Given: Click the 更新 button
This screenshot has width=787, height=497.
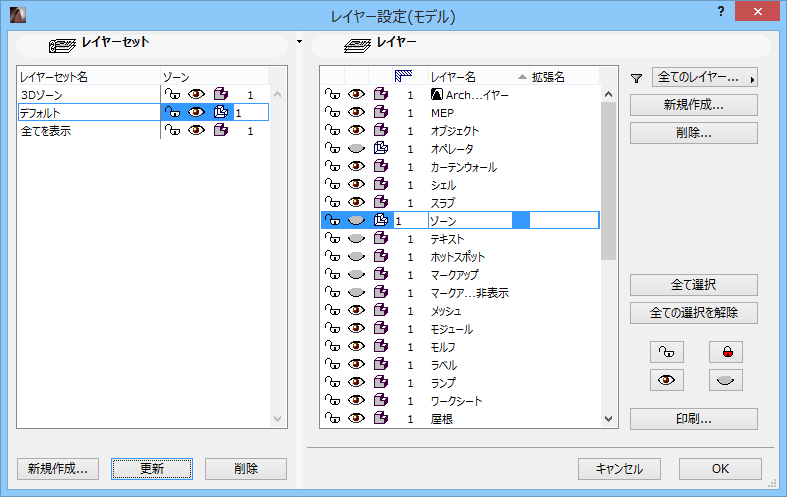Looking at the screenshot, I should point(152,469).
